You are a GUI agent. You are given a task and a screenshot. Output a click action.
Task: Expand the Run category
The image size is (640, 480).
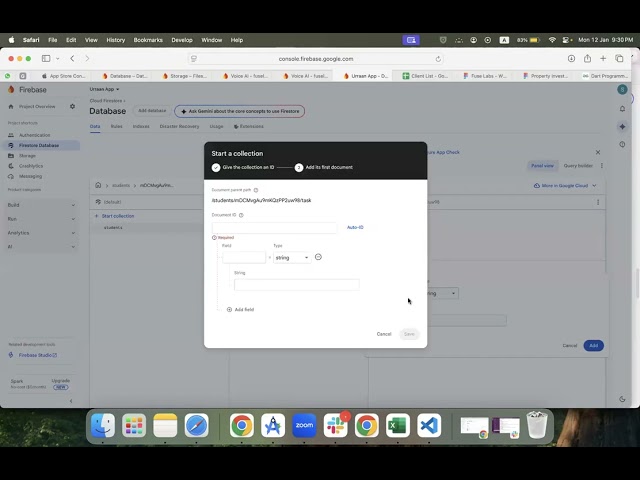click(x=42, y=219)
